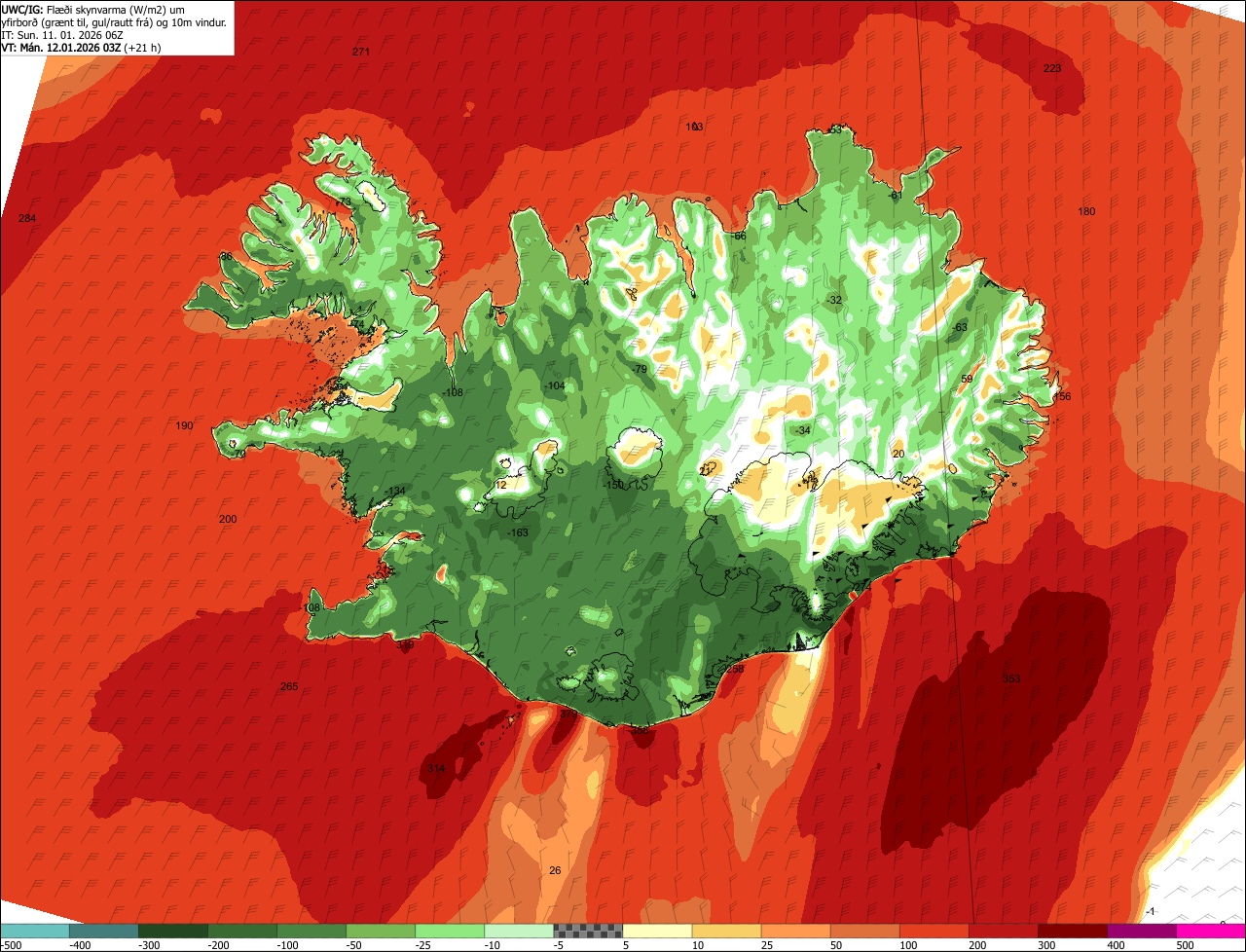Screen dimensions: 1246x952
Task: Click the '-66' value on the map
Action: (x=738, y=237)
